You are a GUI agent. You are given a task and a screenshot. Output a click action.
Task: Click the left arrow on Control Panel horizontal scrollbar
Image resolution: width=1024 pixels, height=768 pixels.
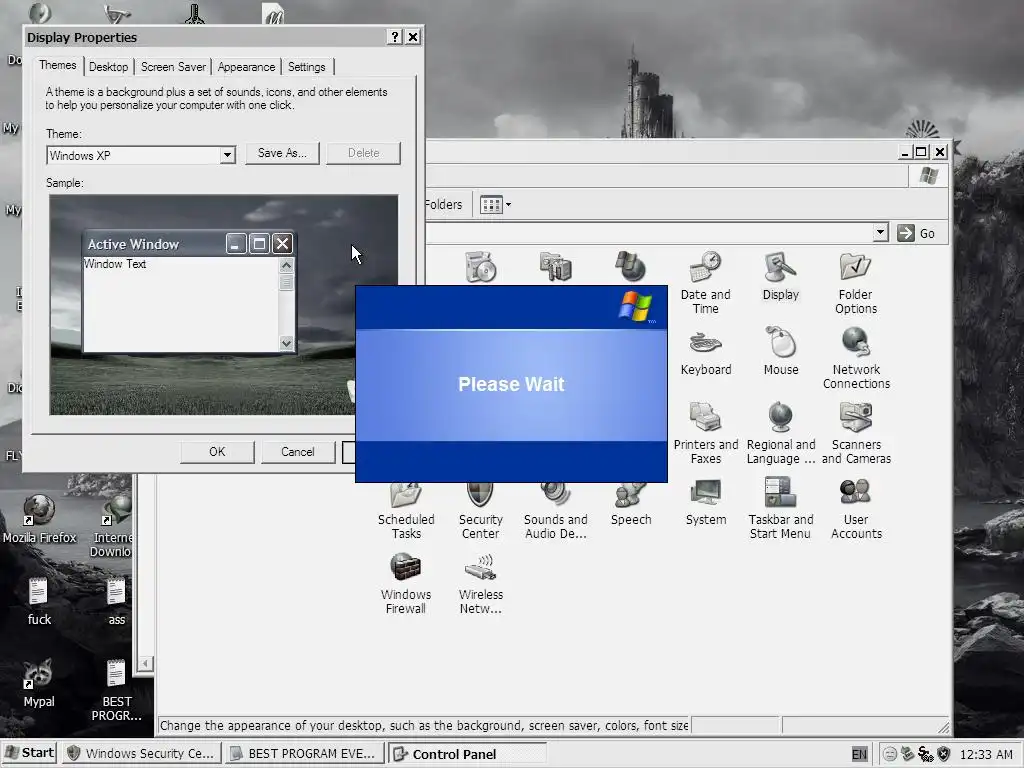[x=145, y=664]
